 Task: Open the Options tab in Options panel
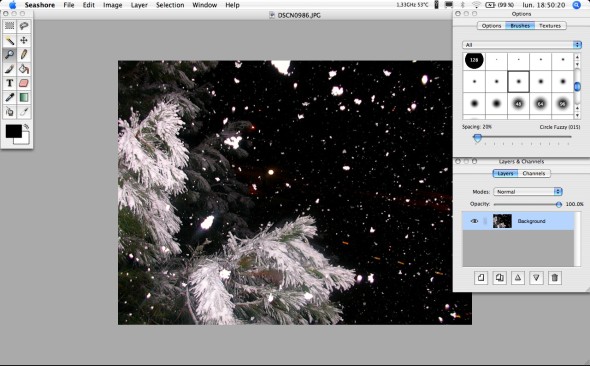click(x=491, y=26)
